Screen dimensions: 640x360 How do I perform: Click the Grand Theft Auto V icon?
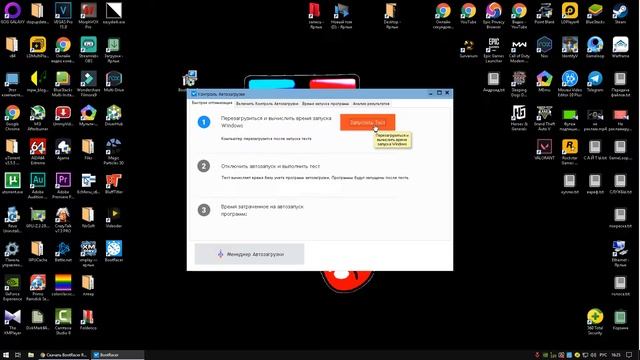tap(544, 118)
